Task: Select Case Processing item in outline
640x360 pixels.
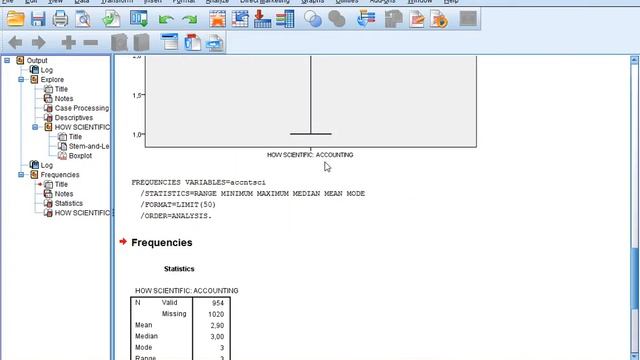Action: (x=82, y=108)
